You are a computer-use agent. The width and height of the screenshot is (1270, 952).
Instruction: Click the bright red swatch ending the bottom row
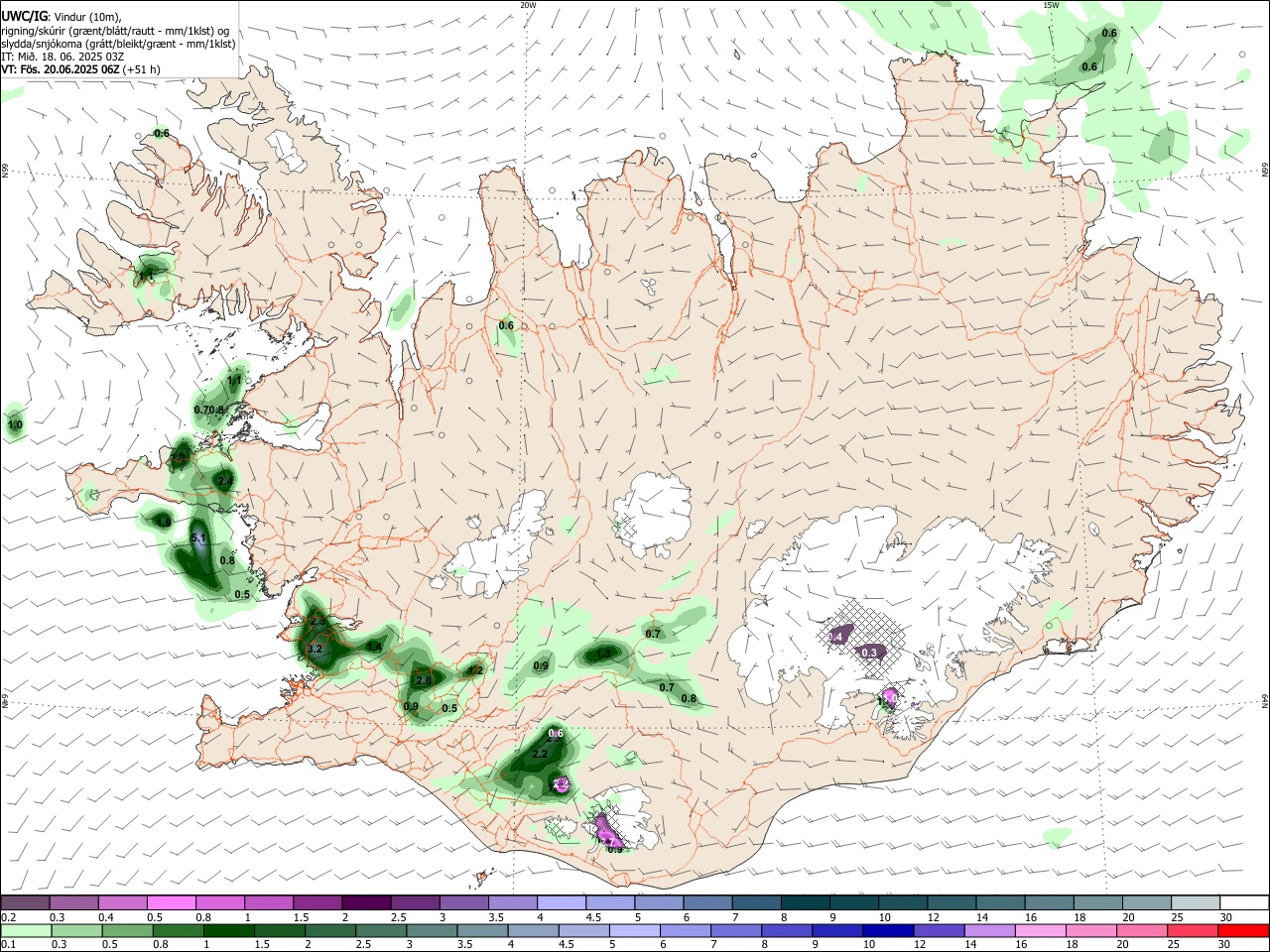pyautogui.click(x=1243, y=930)
